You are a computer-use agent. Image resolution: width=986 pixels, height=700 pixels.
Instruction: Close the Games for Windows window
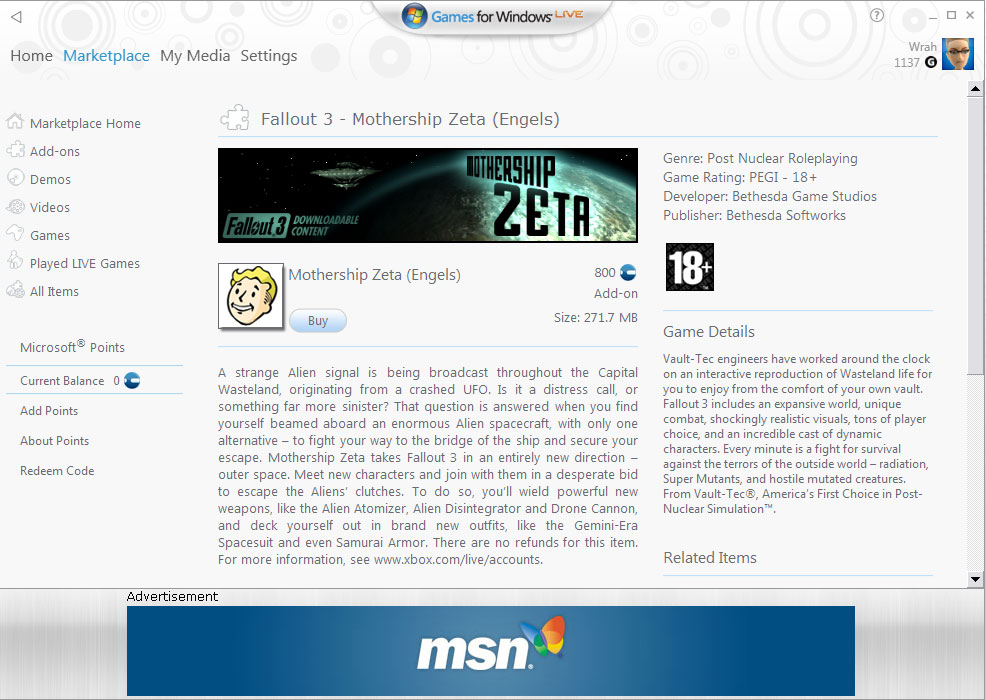click(970, 15)
